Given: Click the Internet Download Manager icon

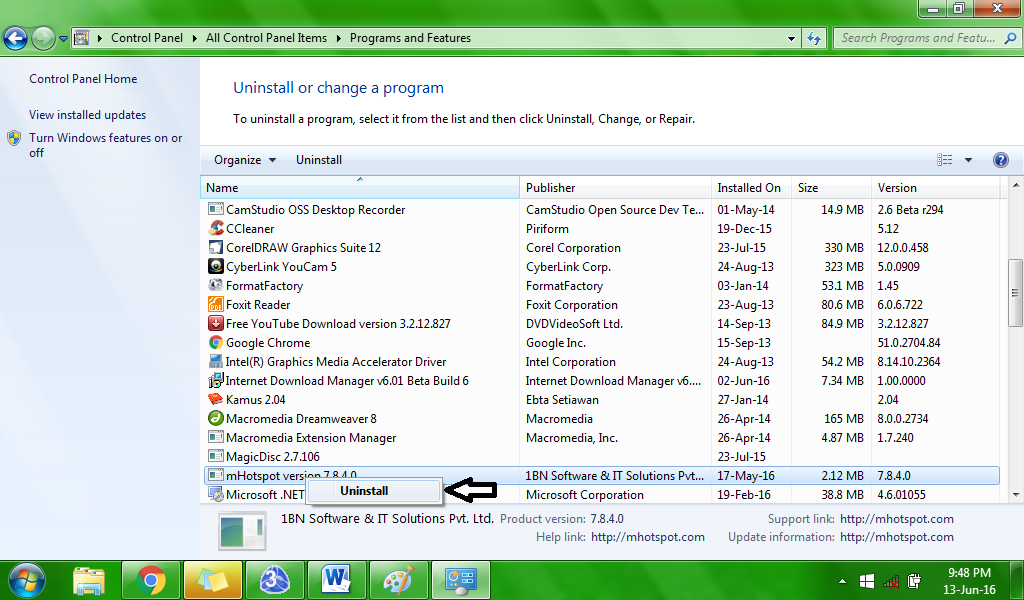Looking at the screenshot, I should [x=216, y=380].
